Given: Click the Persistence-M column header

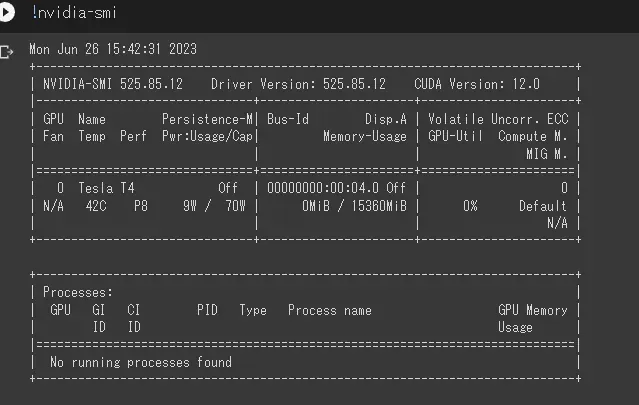Looking at the screenshot, I should [208, 119].
